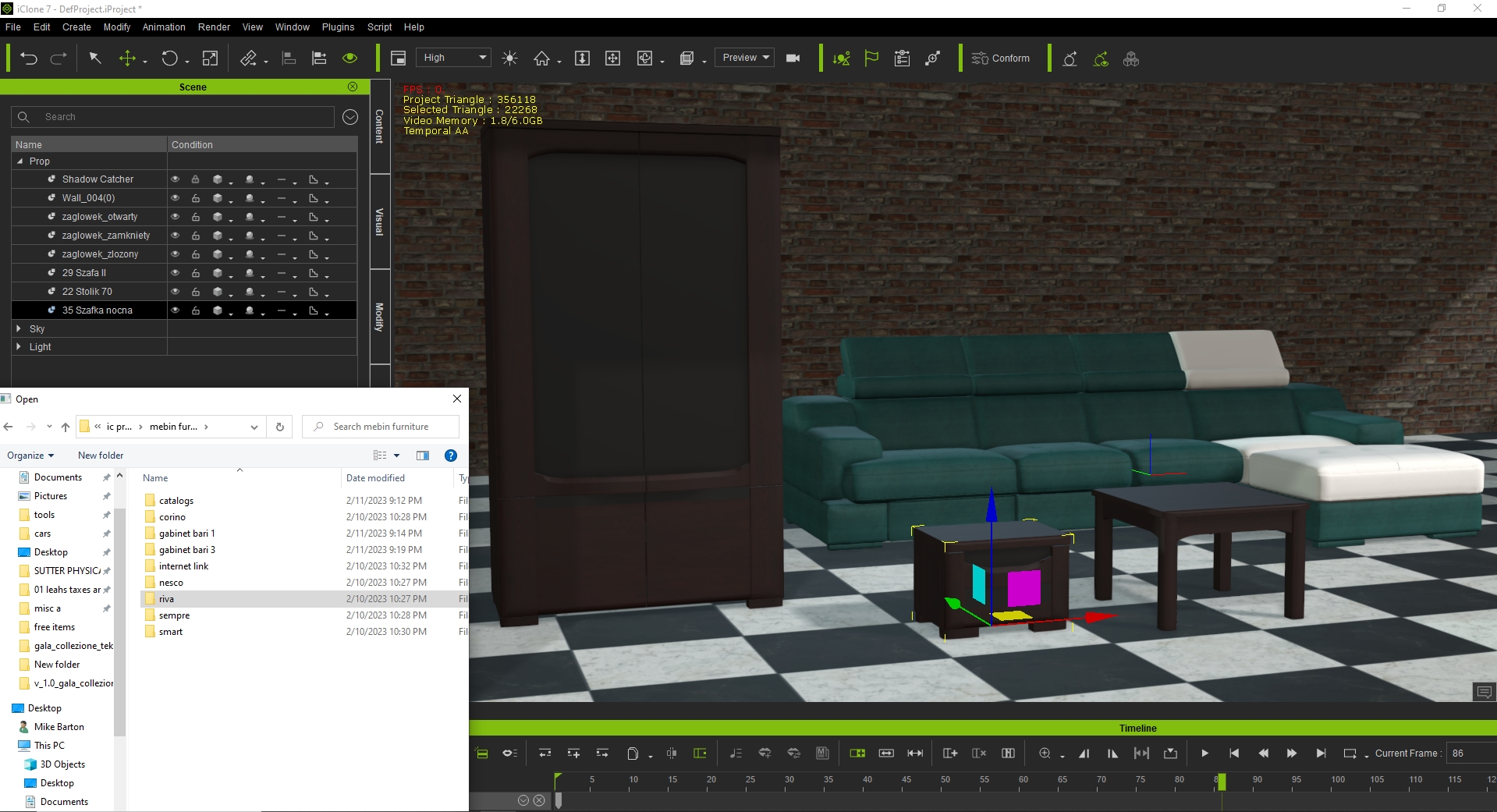
Task: Switch to the Modify side tab
Action: click(x=380, y=317)
